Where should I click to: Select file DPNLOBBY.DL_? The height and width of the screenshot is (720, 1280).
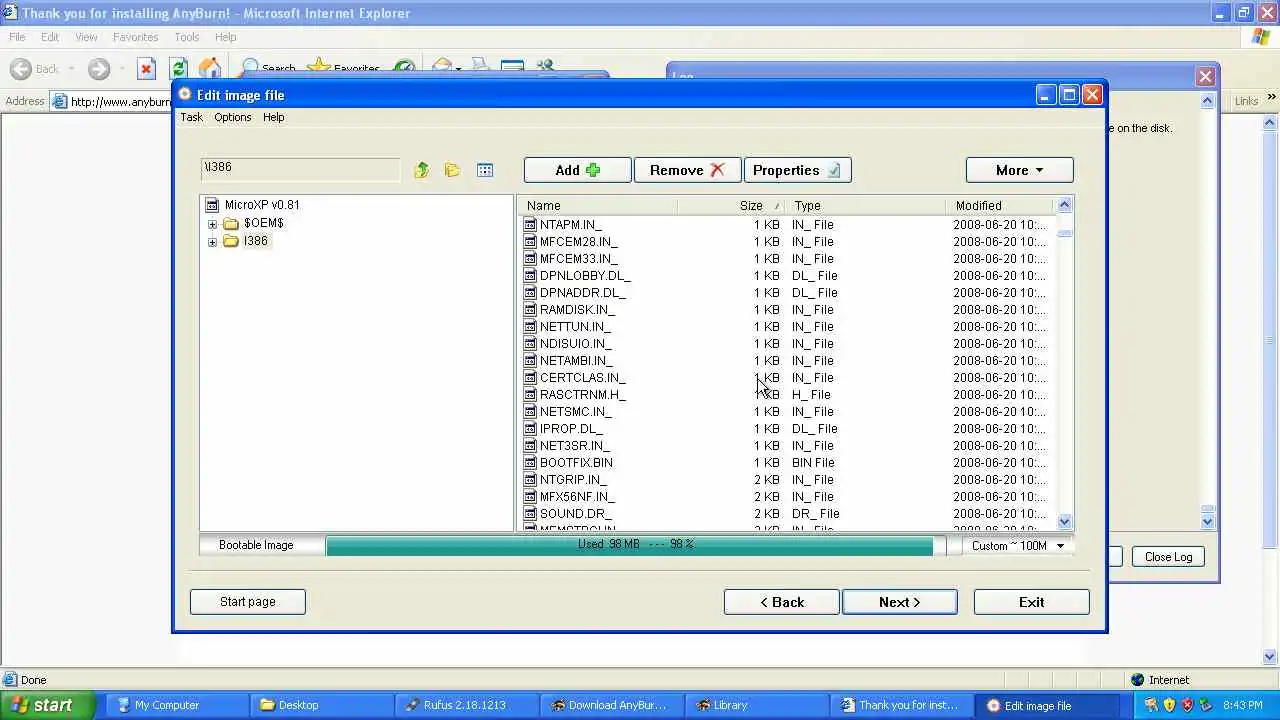point(585,276)
